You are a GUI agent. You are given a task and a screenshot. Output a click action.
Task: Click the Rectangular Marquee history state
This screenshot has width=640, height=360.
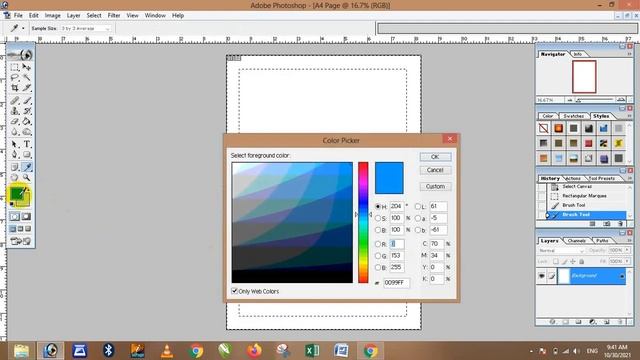(x=584, y=196)
